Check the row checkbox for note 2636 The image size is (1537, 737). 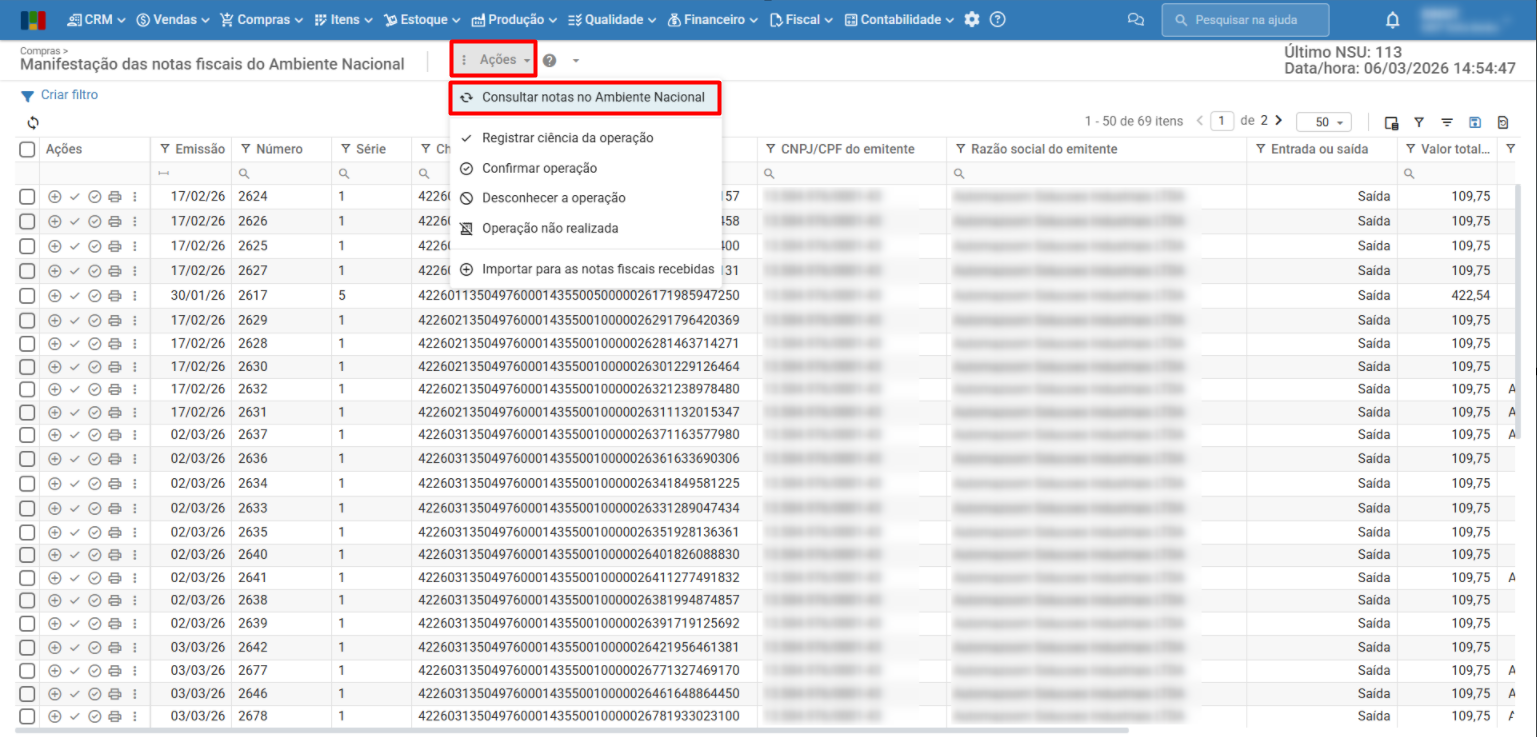tap(27, 459)
